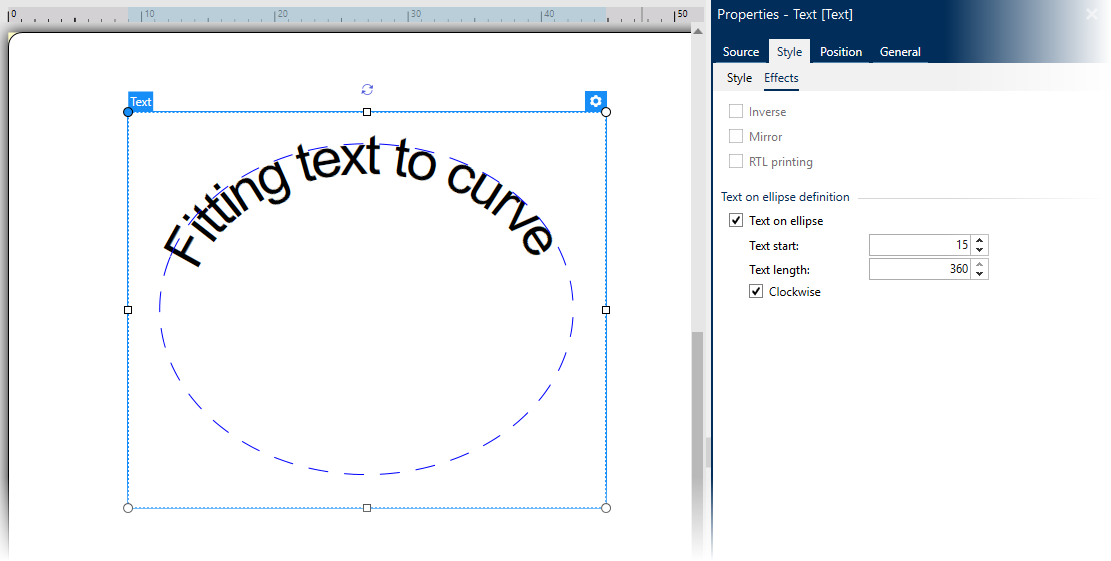
Task: Click the bottom-right corner resize handle
Action: coord(606,508)
